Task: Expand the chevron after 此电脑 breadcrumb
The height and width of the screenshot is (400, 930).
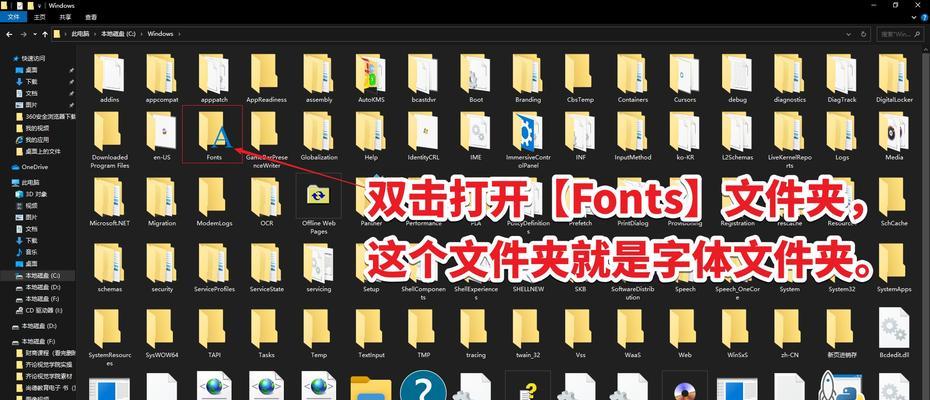Action: (95, 34)
